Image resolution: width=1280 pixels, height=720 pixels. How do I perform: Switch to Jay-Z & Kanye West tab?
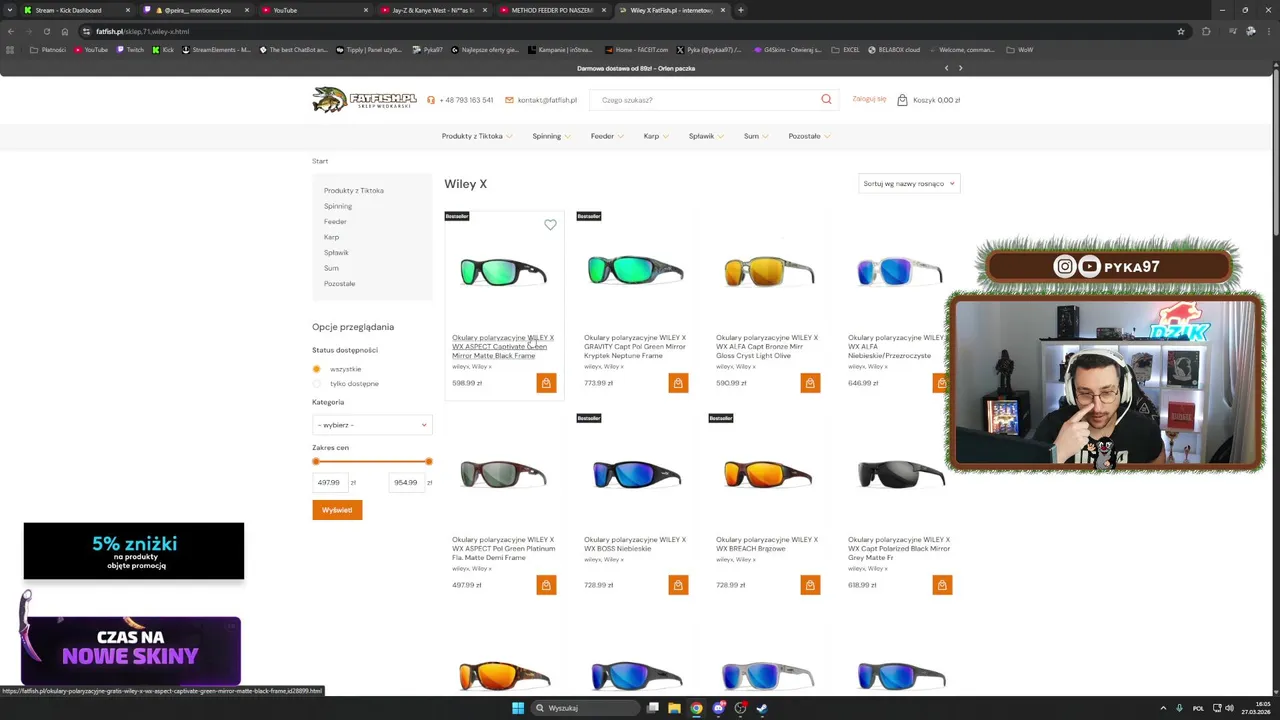[434, 10]
